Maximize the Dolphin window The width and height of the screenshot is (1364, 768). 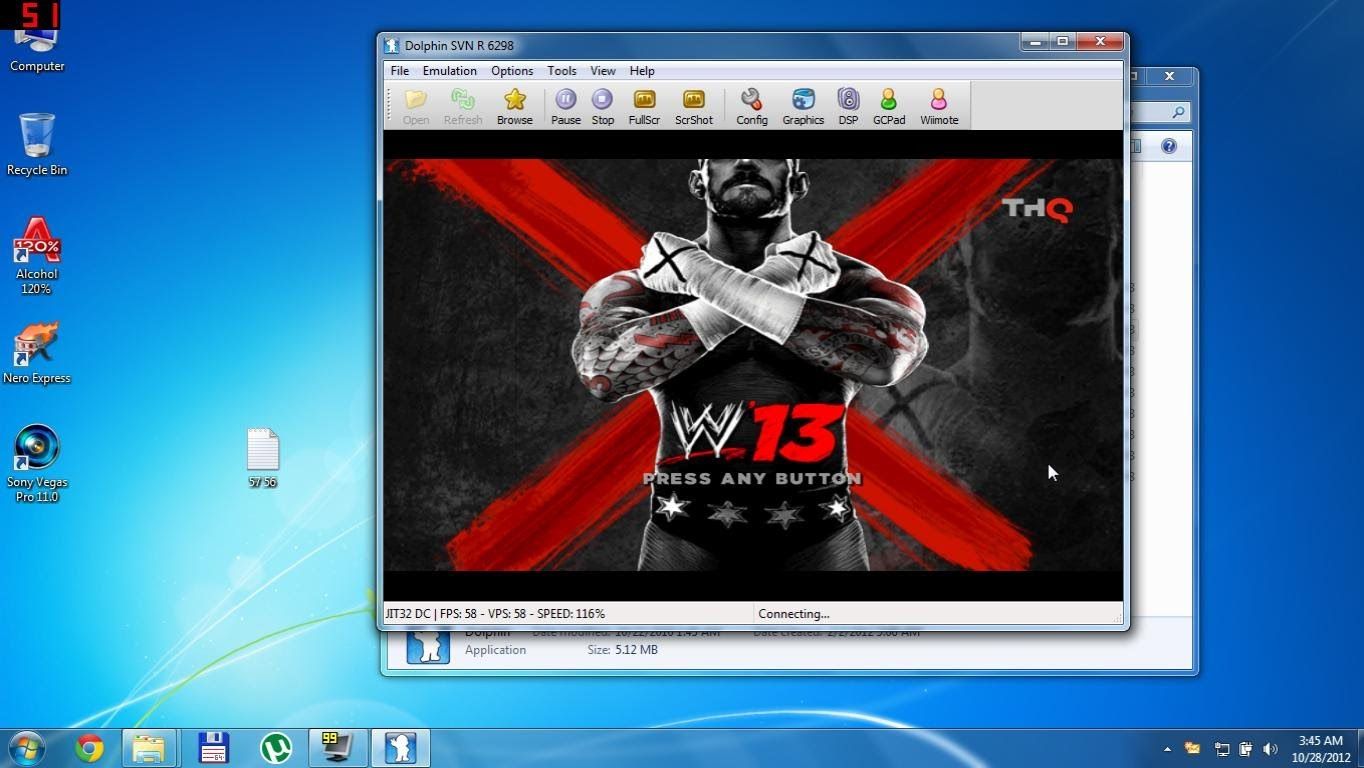(1062, 41)
